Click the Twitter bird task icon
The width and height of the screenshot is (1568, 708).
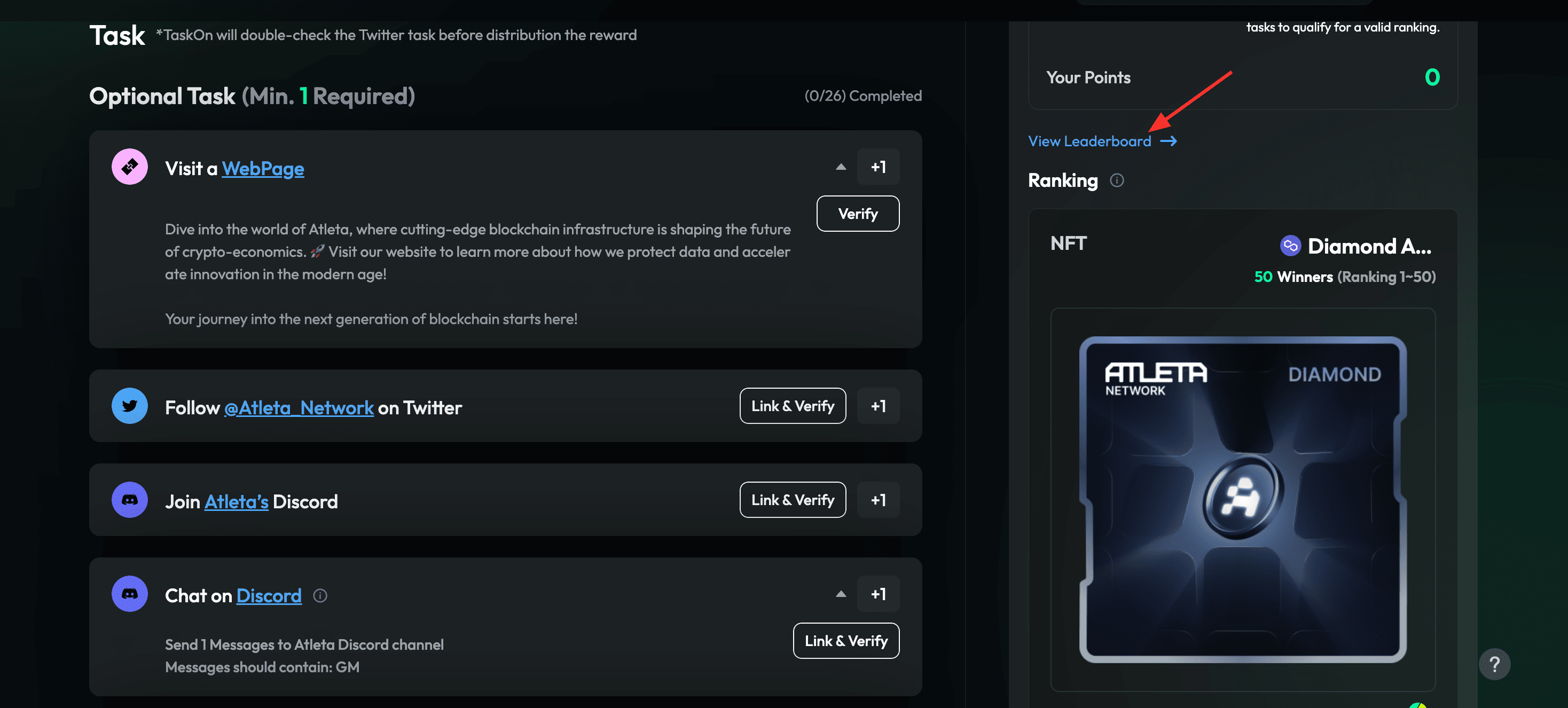click(x=129, y=406)
